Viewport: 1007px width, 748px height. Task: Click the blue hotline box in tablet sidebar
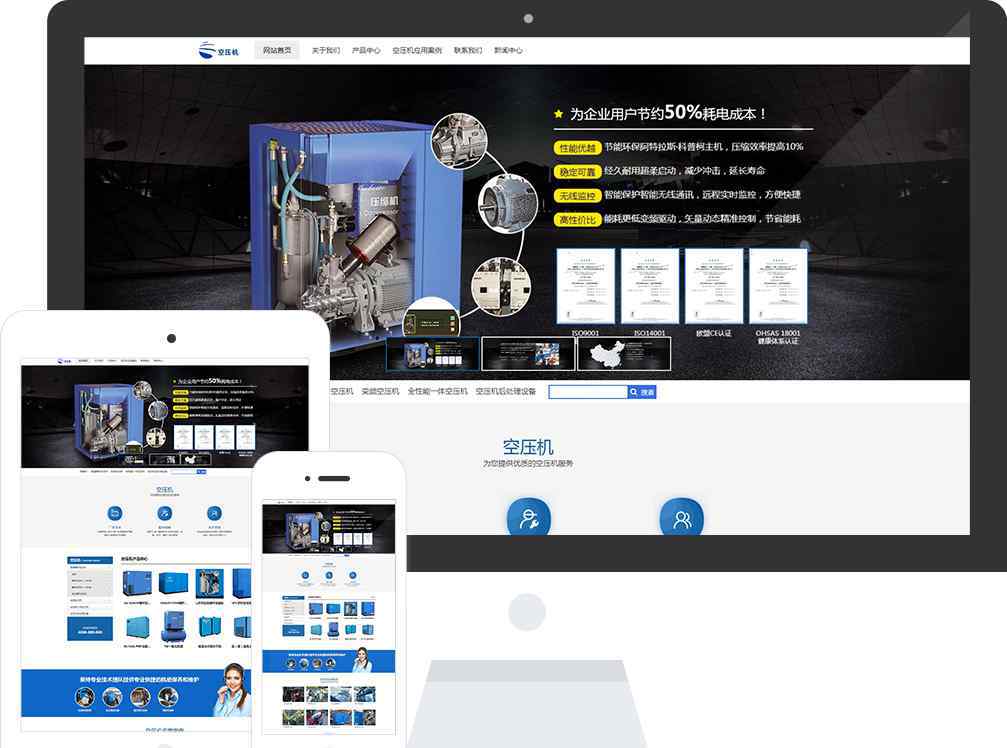click(90, 629)
